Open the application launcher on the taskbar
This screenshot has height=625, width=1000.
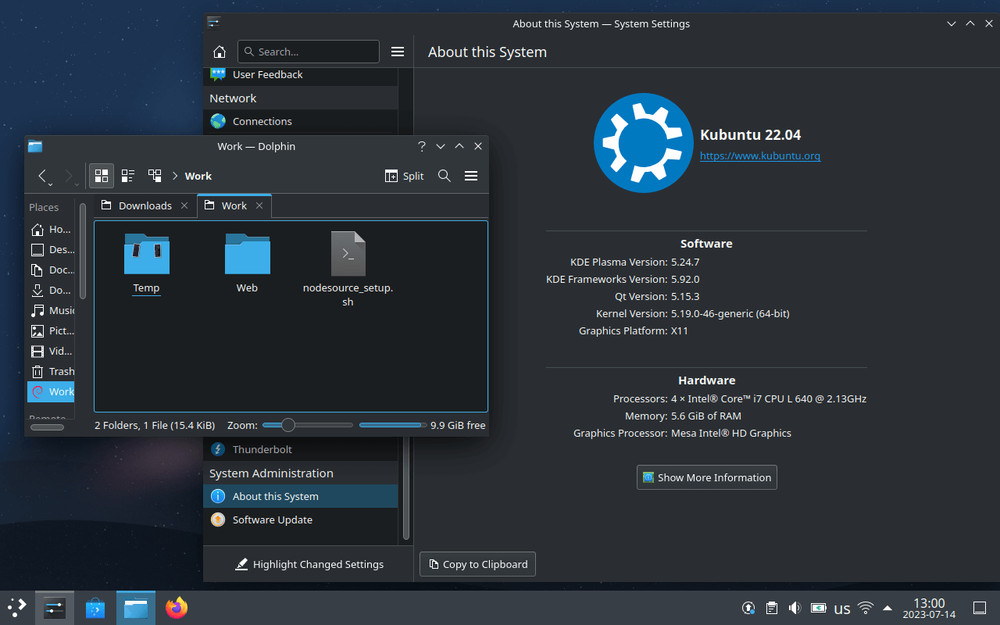point(17,608)
